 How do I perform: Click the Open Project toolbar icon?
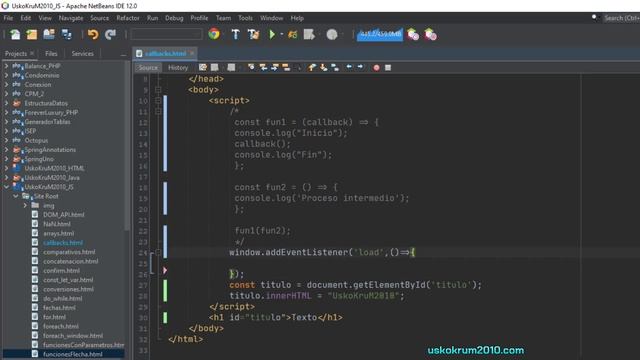(49, 35)
